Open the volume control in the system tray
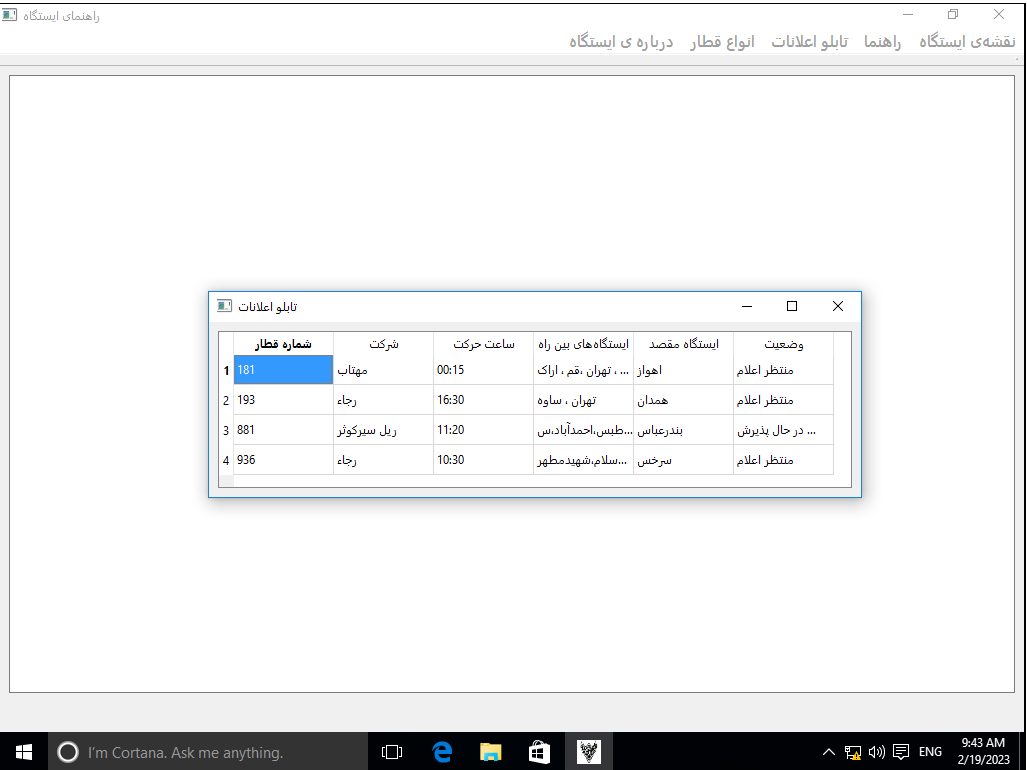This screenshot has width=1027, height=770. pos(877,751)
